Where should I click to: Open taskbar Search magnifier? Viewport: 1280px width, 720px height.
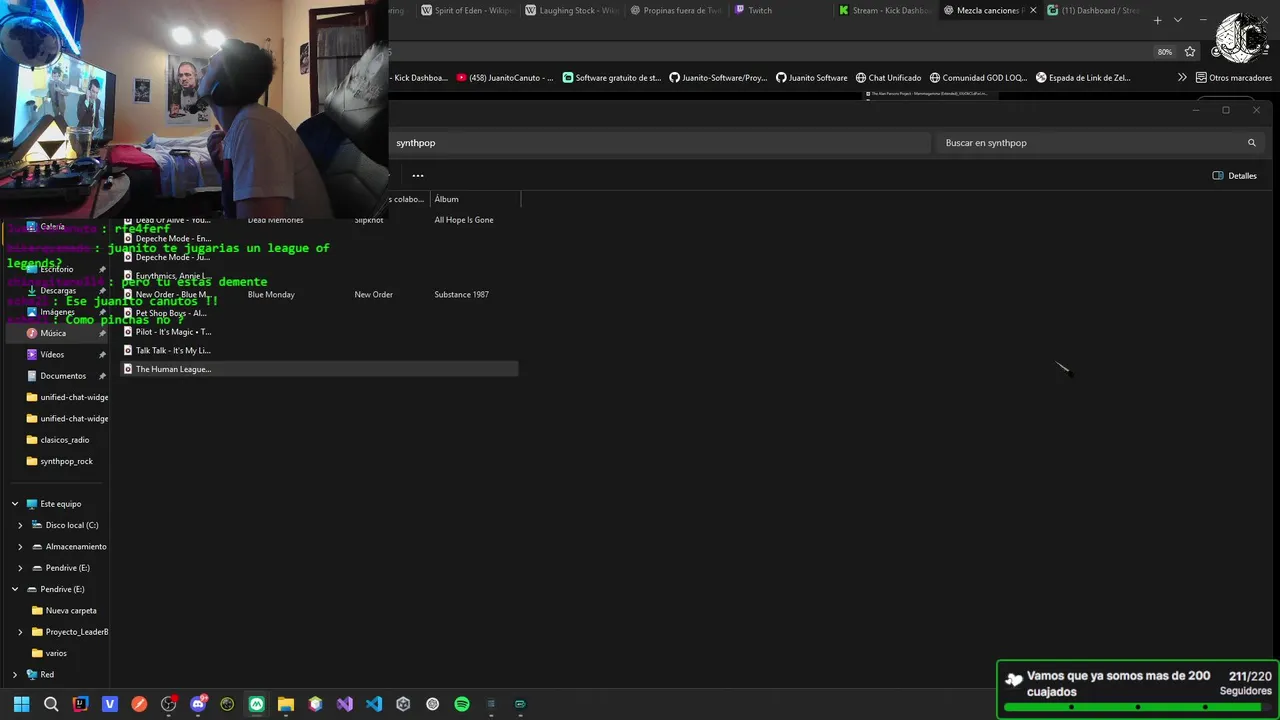click(x=51, y=704)
